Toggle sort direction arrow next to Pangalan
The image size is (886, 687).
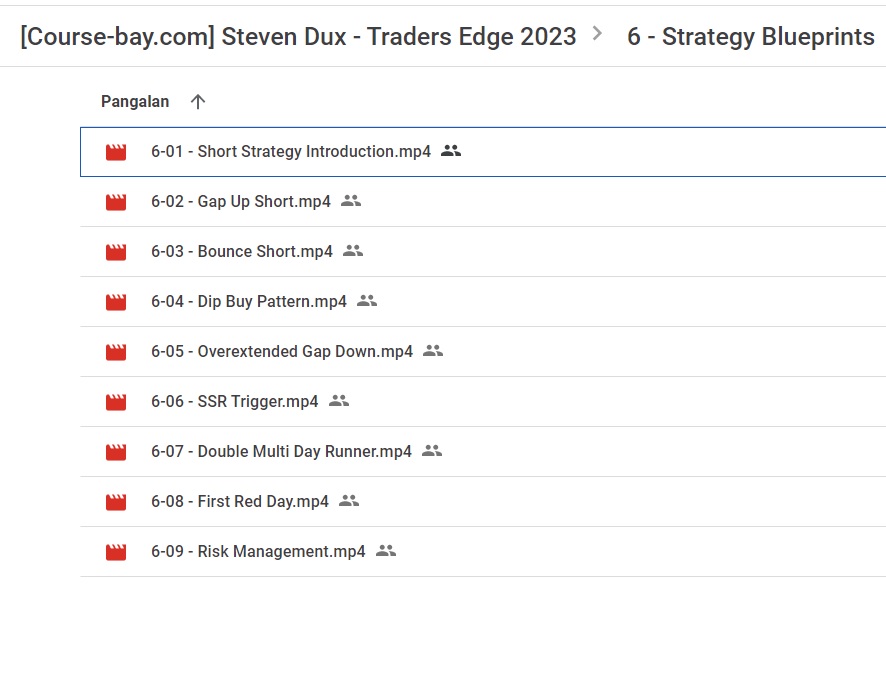[198, 102]
